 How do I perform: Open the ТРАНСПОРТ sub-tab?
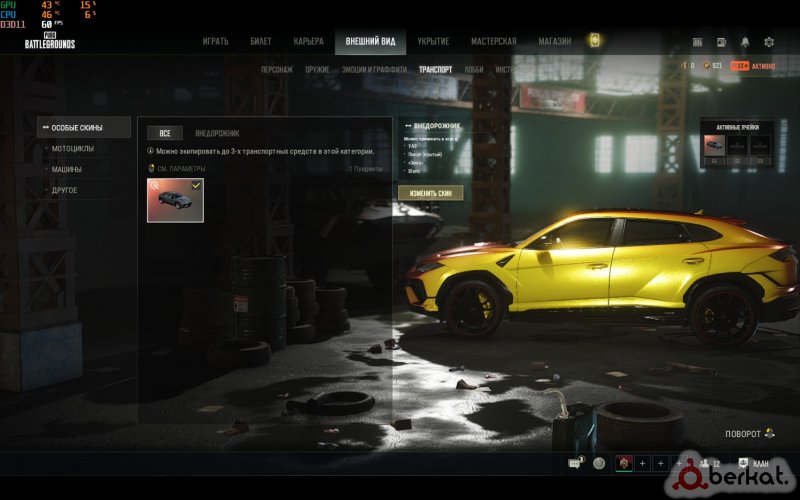pyautogui.click(x=435, y=70)
